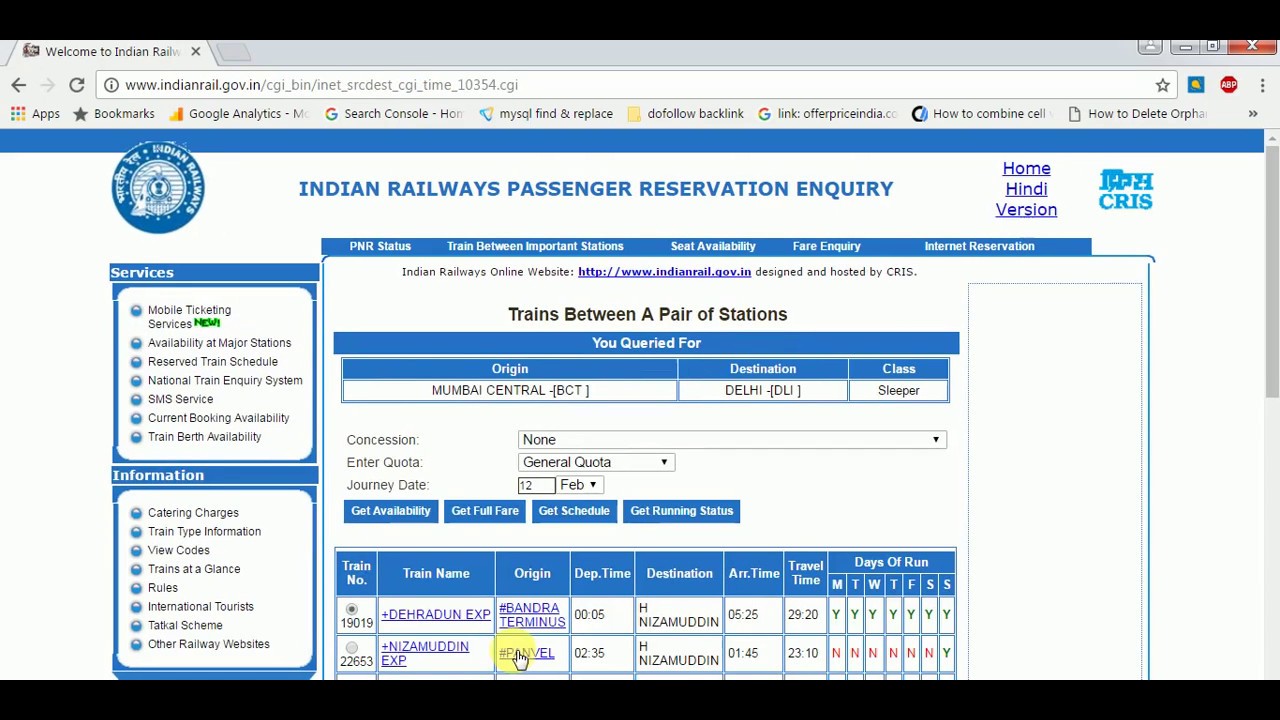The width and height of the screenshot is (1280, 720).
Task: Click the Get Full Fare button
Action: pos(485,511)
